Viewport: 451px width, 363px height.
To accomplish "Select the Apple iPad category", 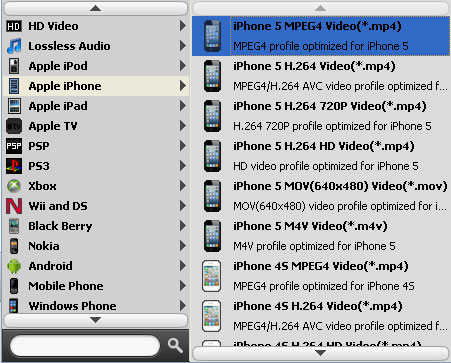I will [x=96, y=106].
